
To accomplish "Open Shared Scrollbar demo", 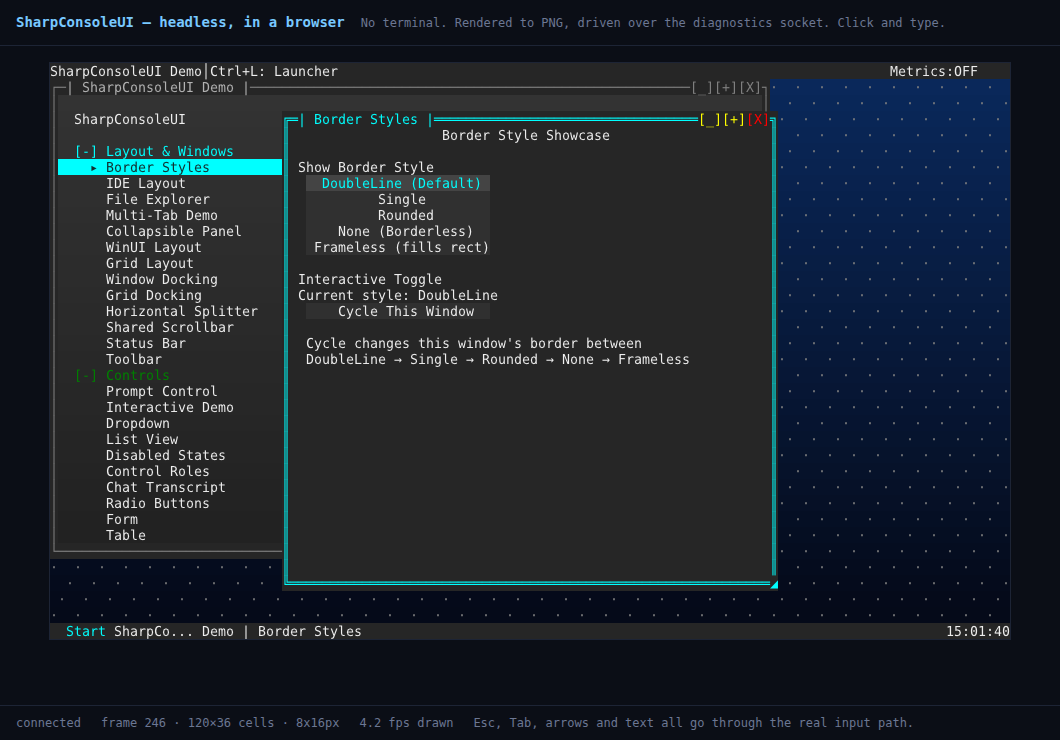I will [170, 328].
